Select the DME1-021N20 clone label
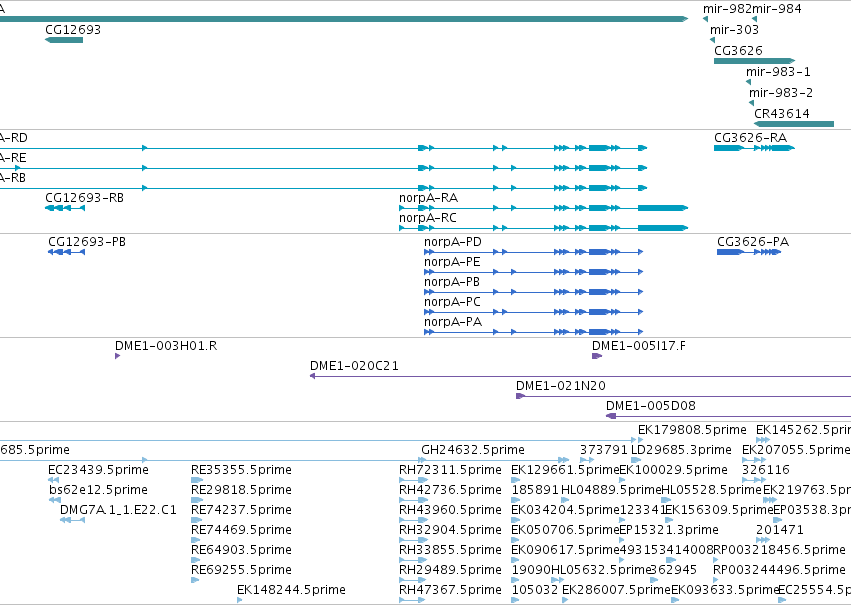The width and height of the screenshot is (851, 605). [x=561, y=386]
